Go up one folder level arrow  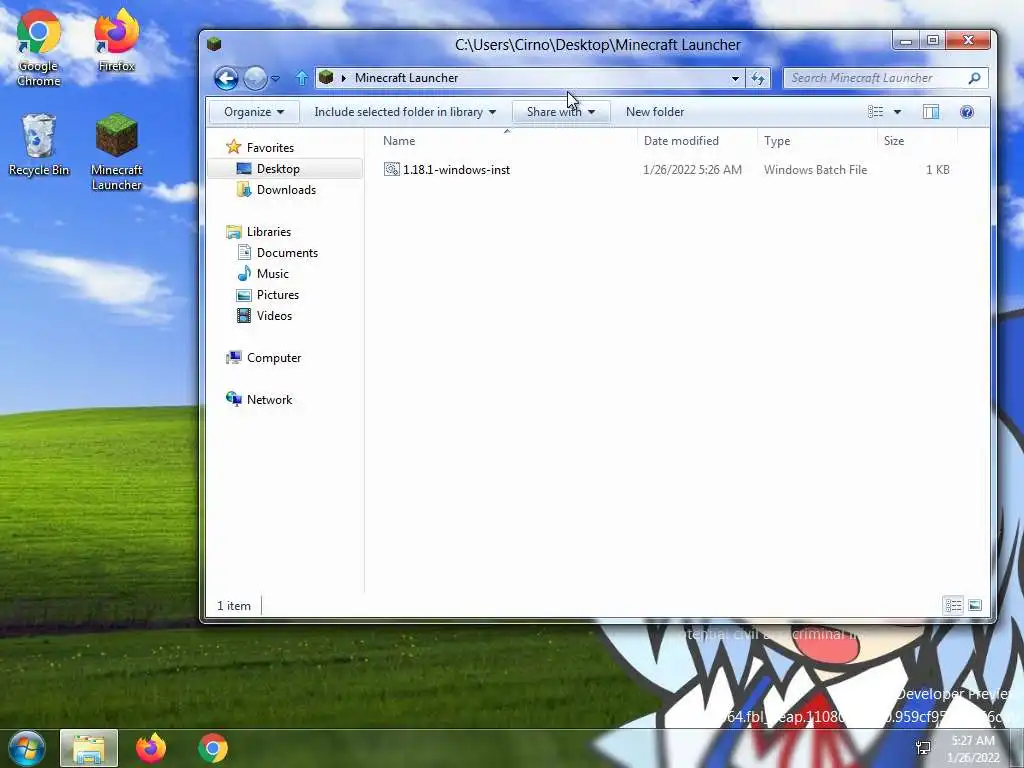301,78
